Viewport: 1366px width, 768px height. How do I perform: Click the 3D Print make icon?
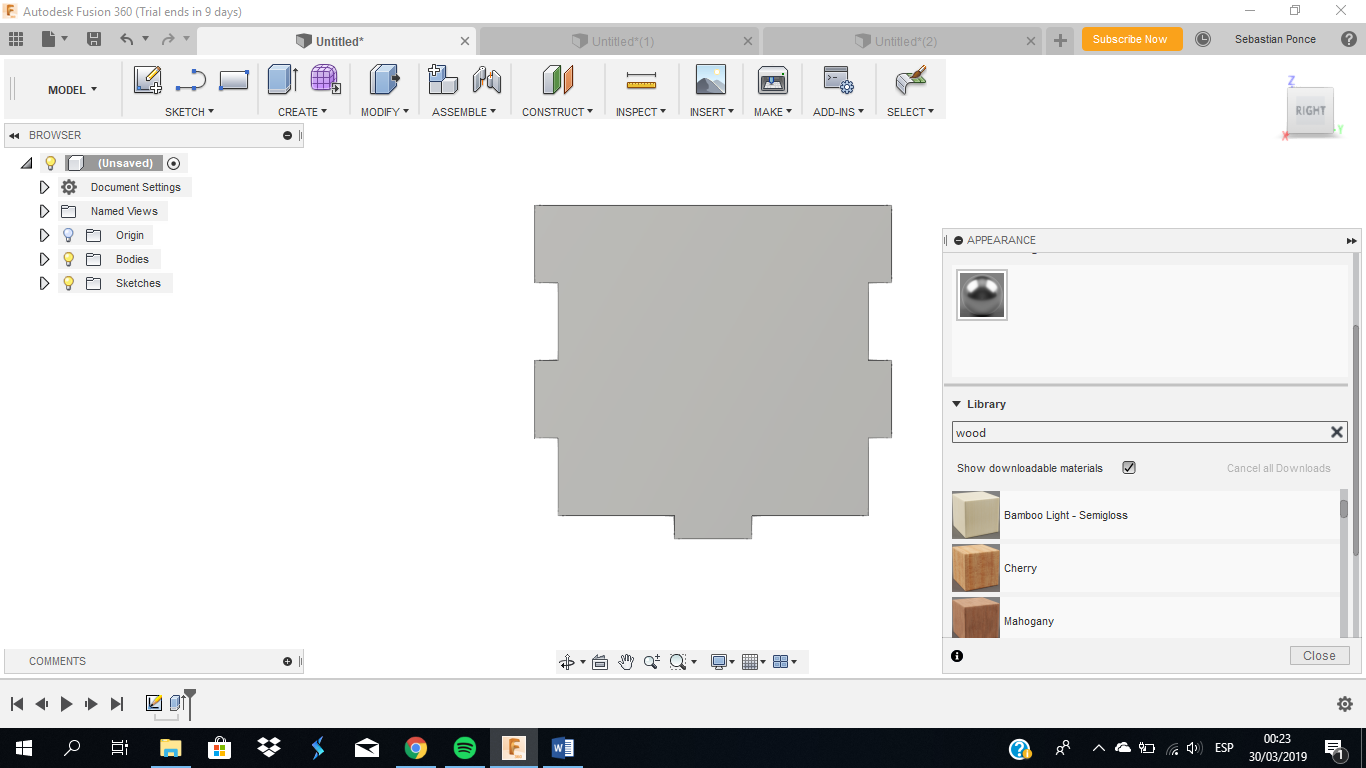click(x=773, y=80)
